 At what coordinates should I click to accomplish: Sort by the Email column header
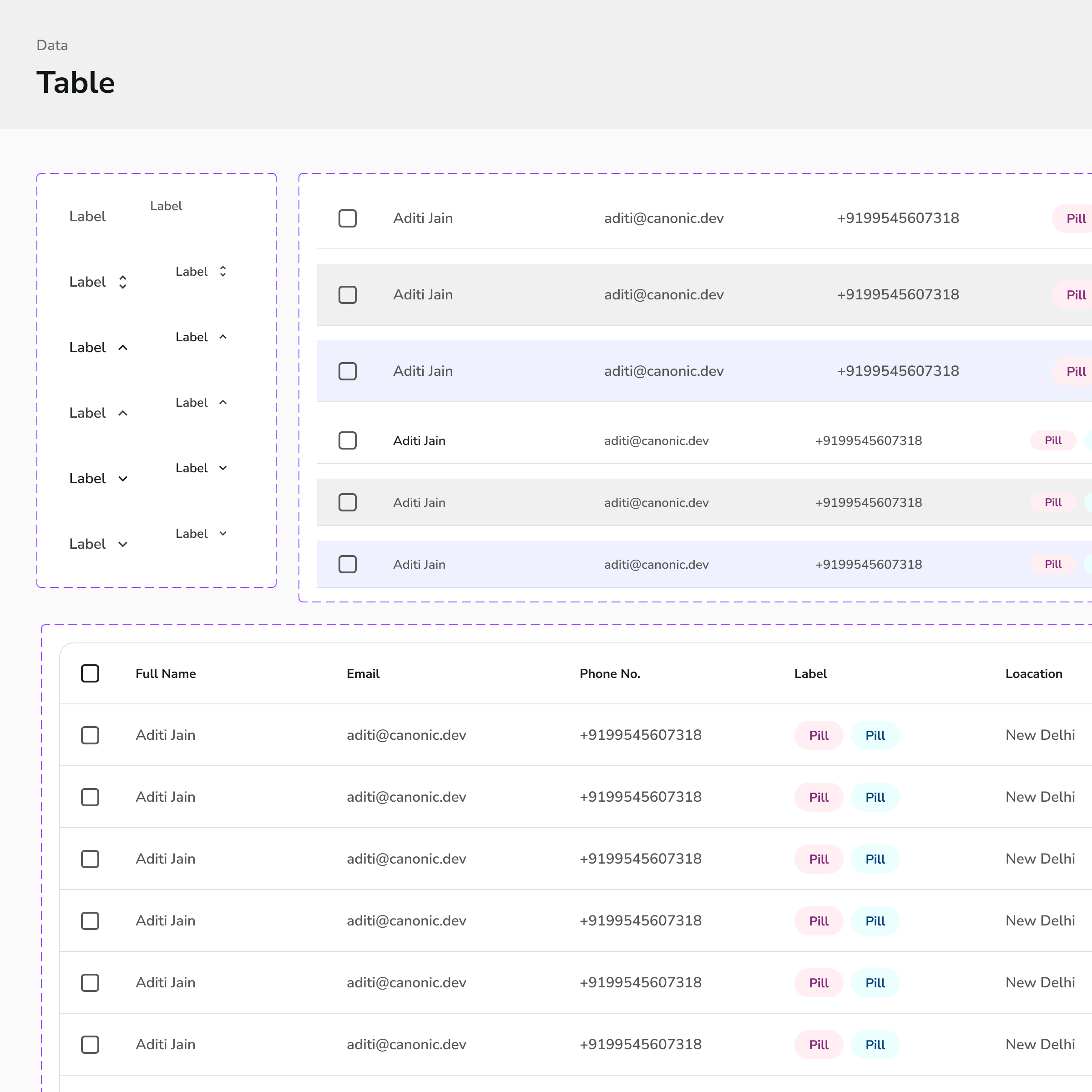point(363,674)
